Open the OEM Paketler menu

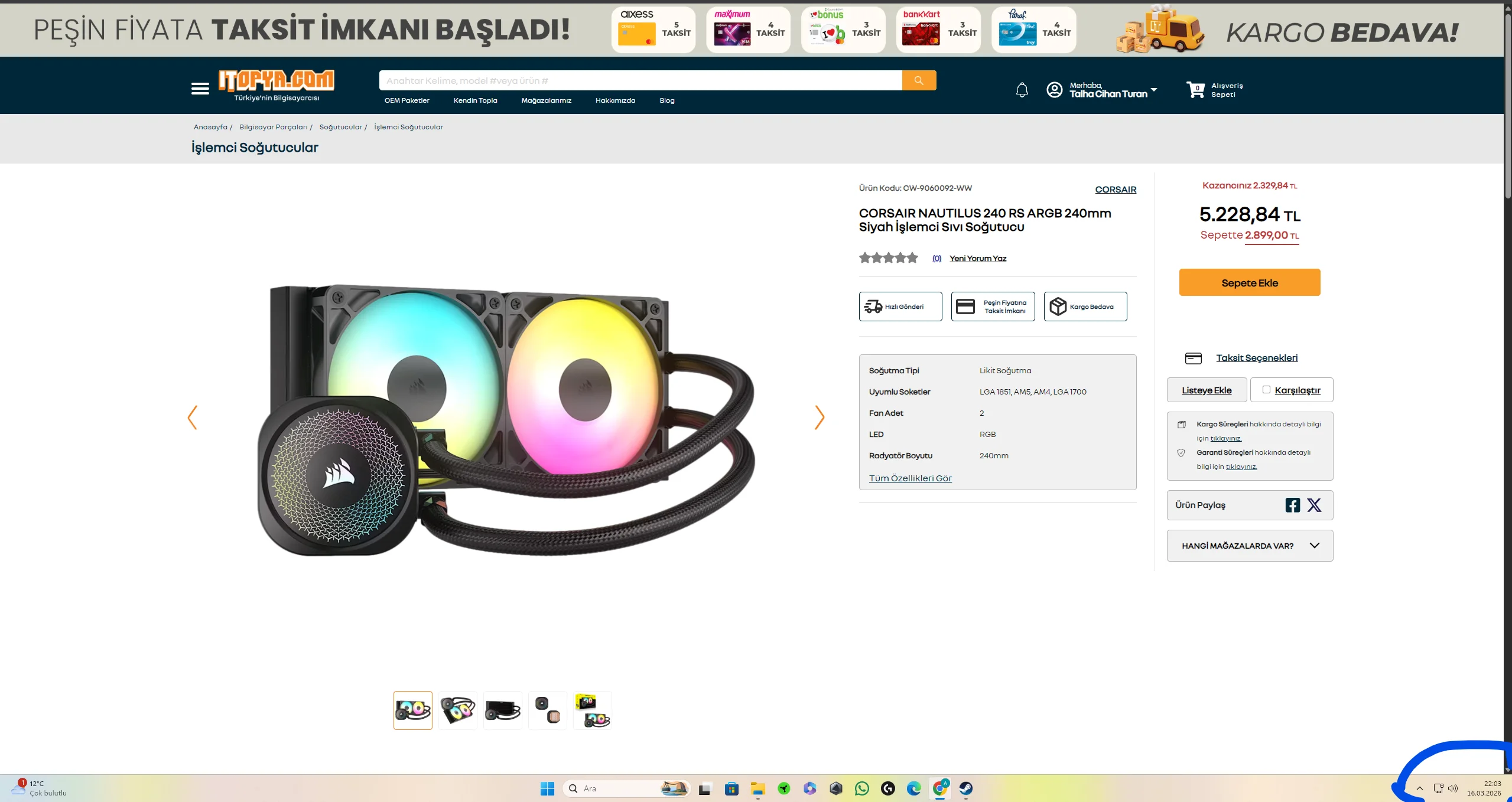point(407,100)
